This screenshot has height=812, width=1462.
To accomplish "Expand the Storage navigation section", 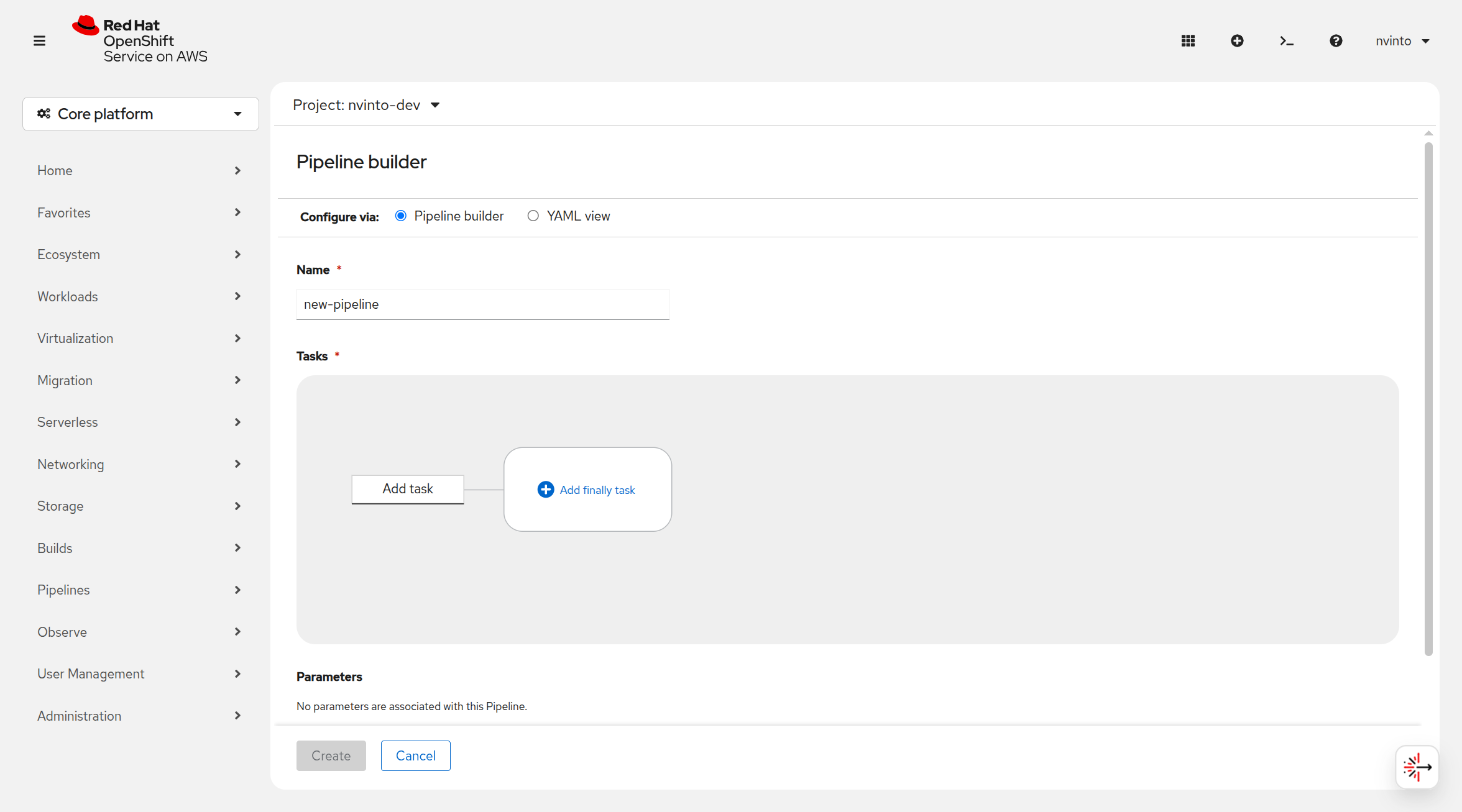I will 139,506.
